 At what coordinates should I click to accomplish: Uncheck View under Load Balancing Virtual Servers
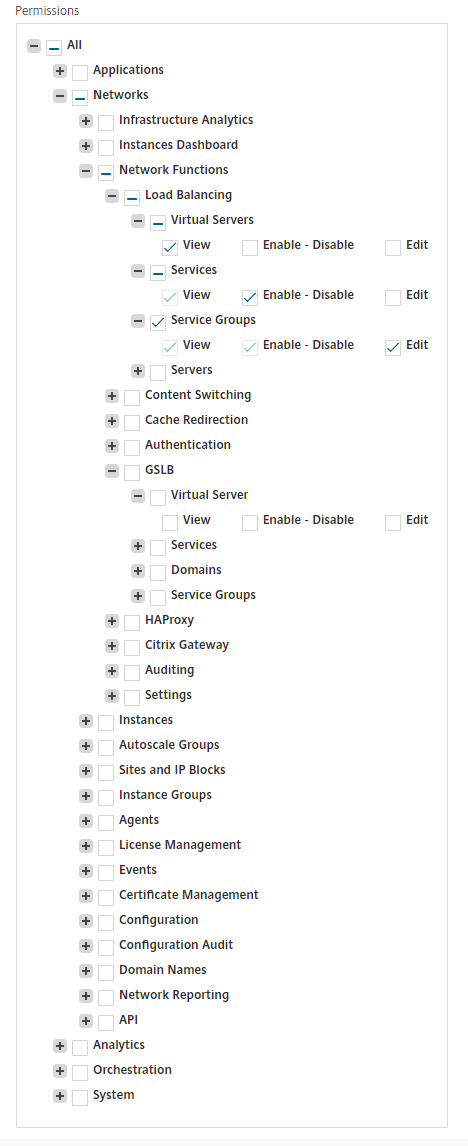170,248
